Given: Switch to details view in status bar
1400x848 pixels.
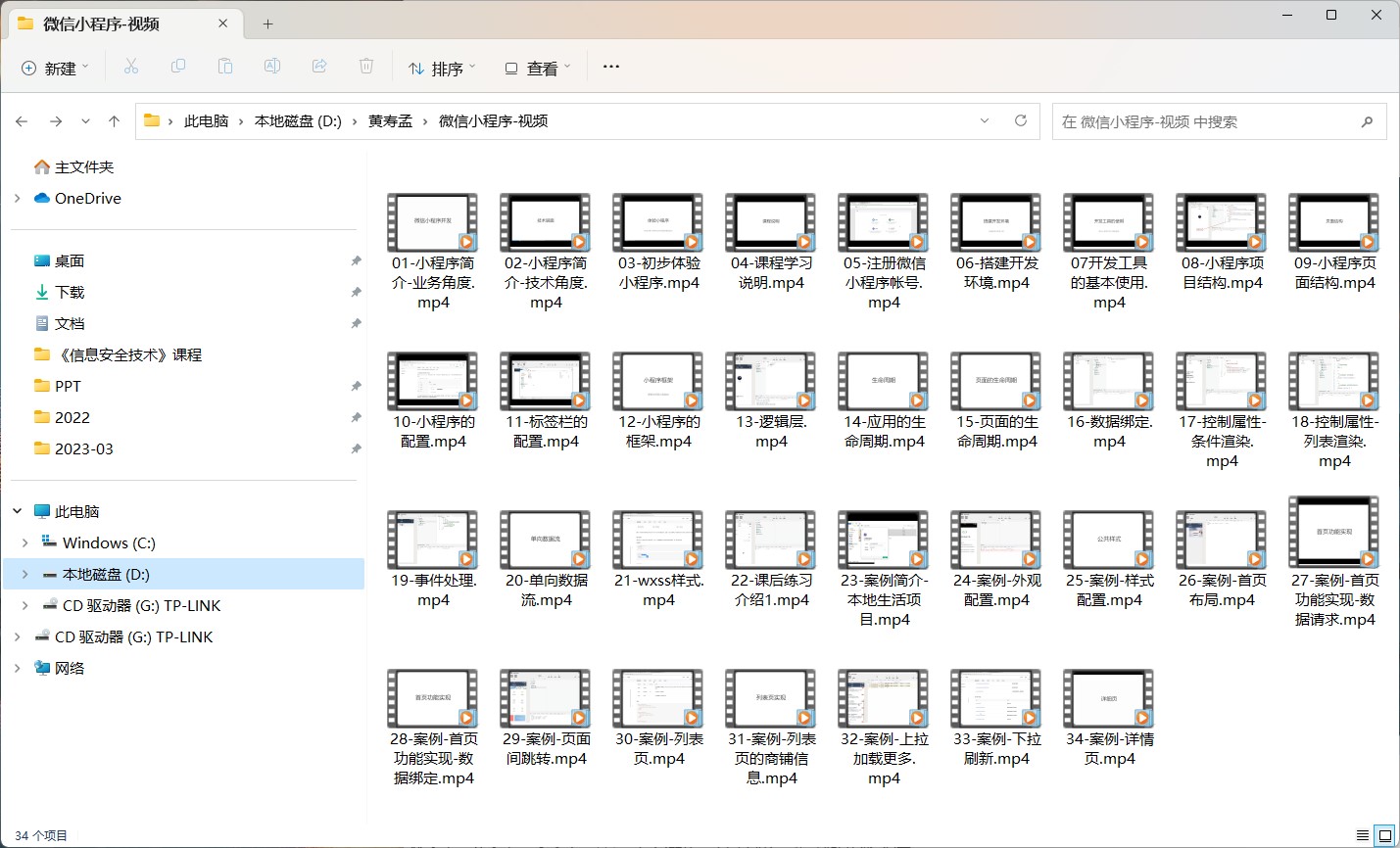Looking at the screenshot, I should pos(1363,835).
